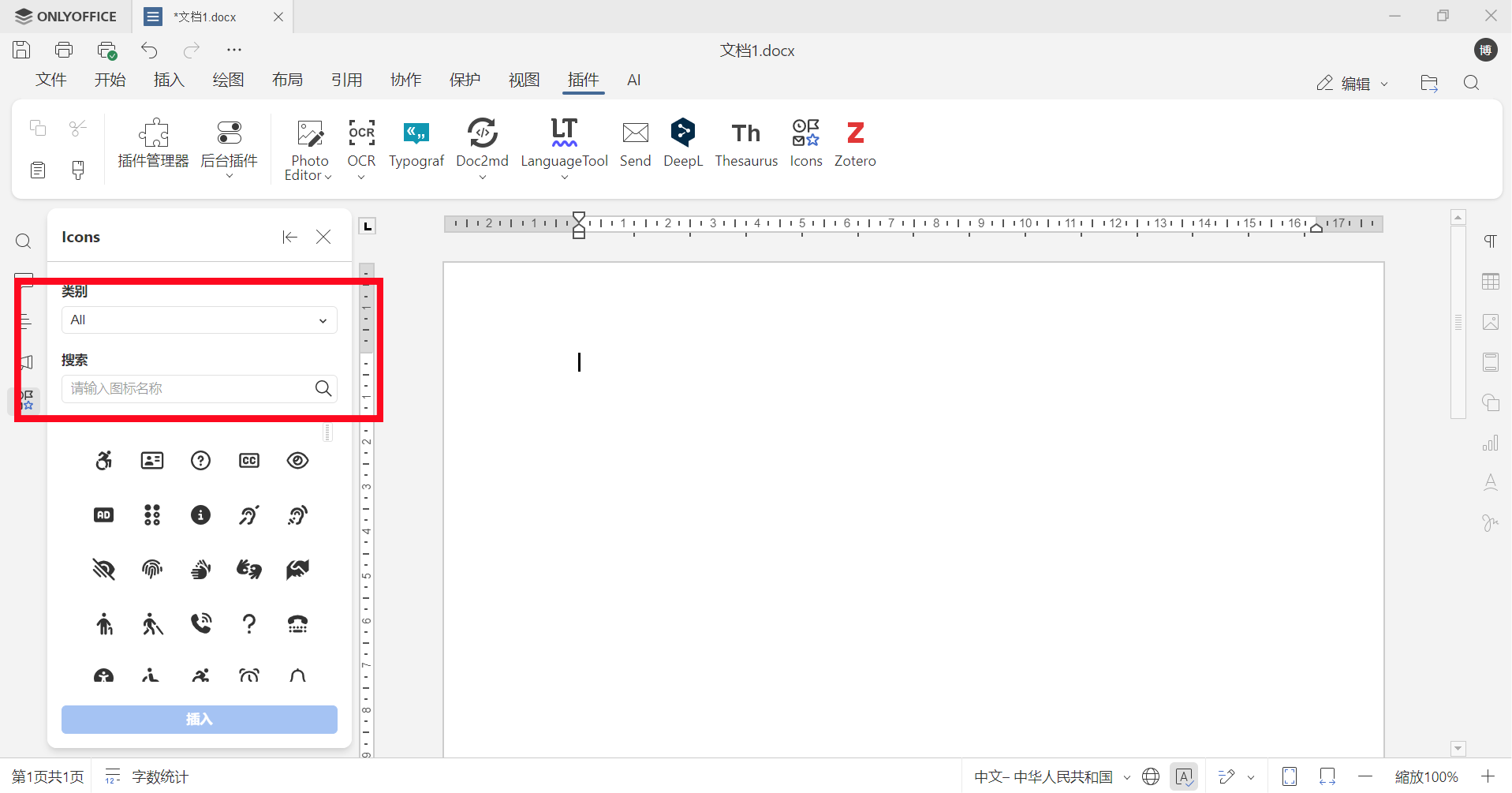The height and width of the screenshot is (793, 1512).
Task: Click the 插入 button in the Icons panel
Action: [x=198, y=719]
